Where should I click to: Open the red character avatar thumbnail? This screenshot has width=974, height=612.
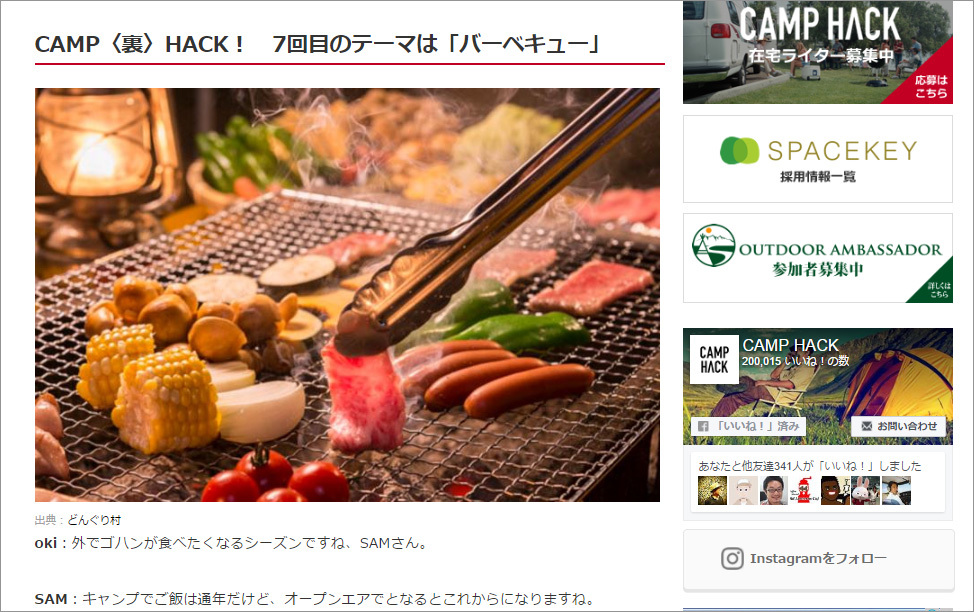(x=804, y=490)
